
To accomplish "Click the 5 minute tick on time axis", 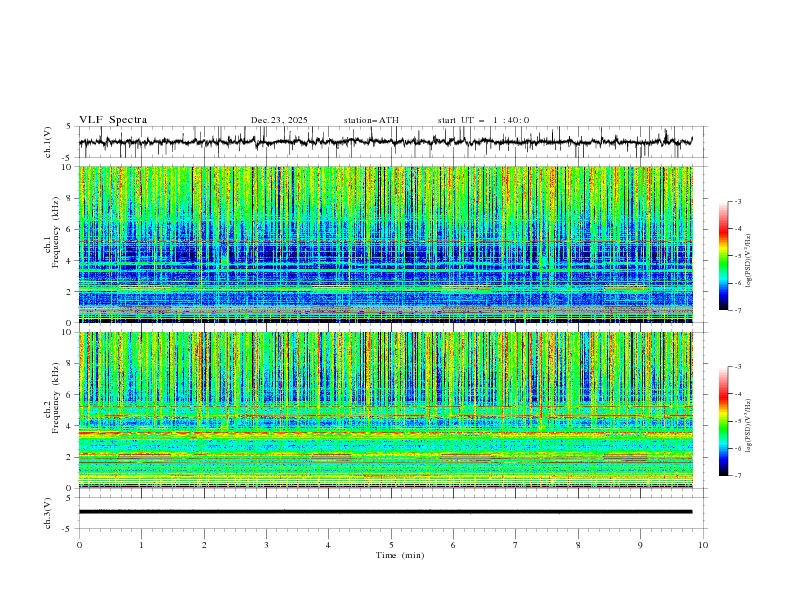I will [x=391, y=545].
